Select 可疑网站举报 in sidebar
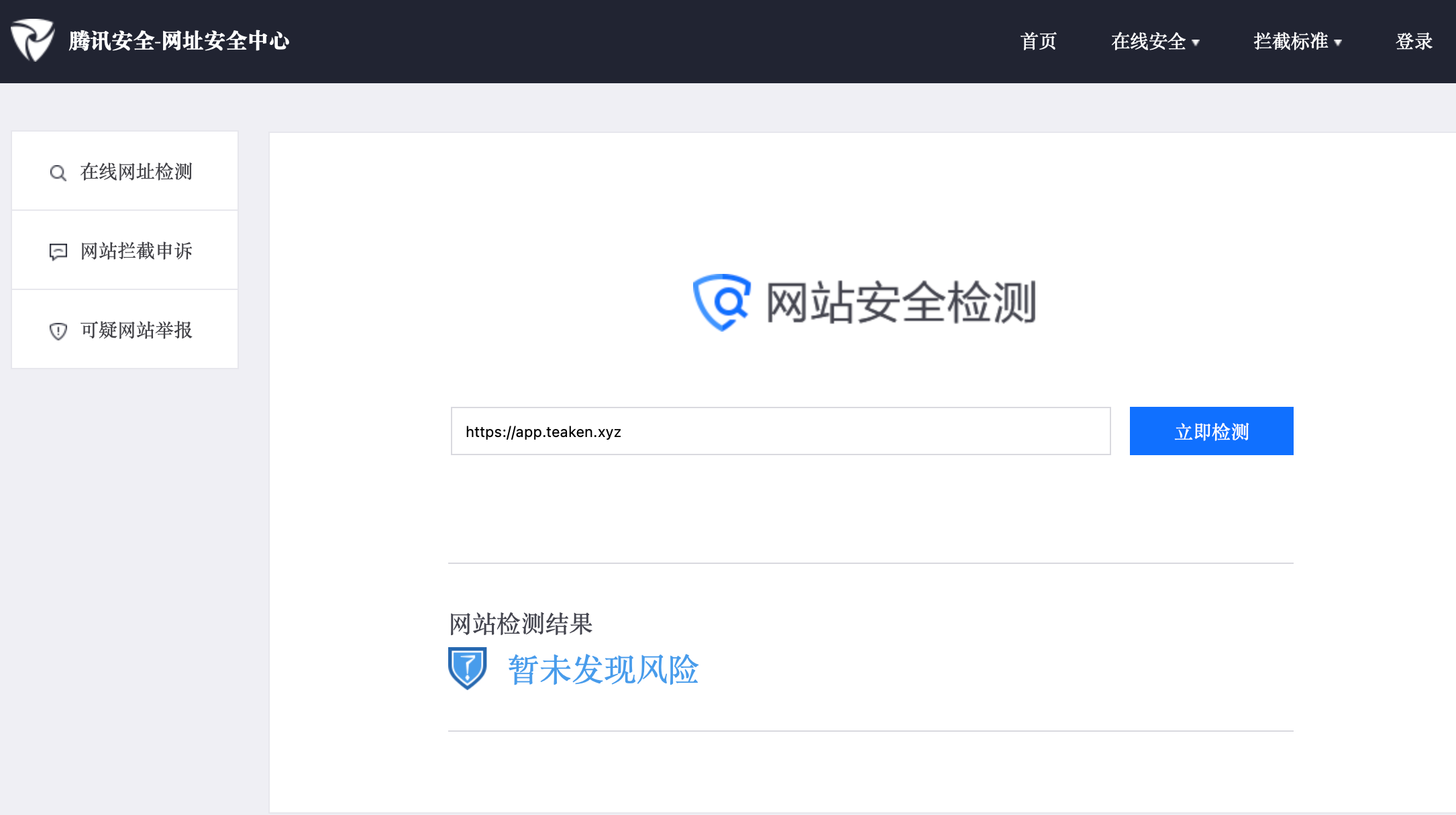The width and height of the screenshot is (1456, 815). (136, 330)
